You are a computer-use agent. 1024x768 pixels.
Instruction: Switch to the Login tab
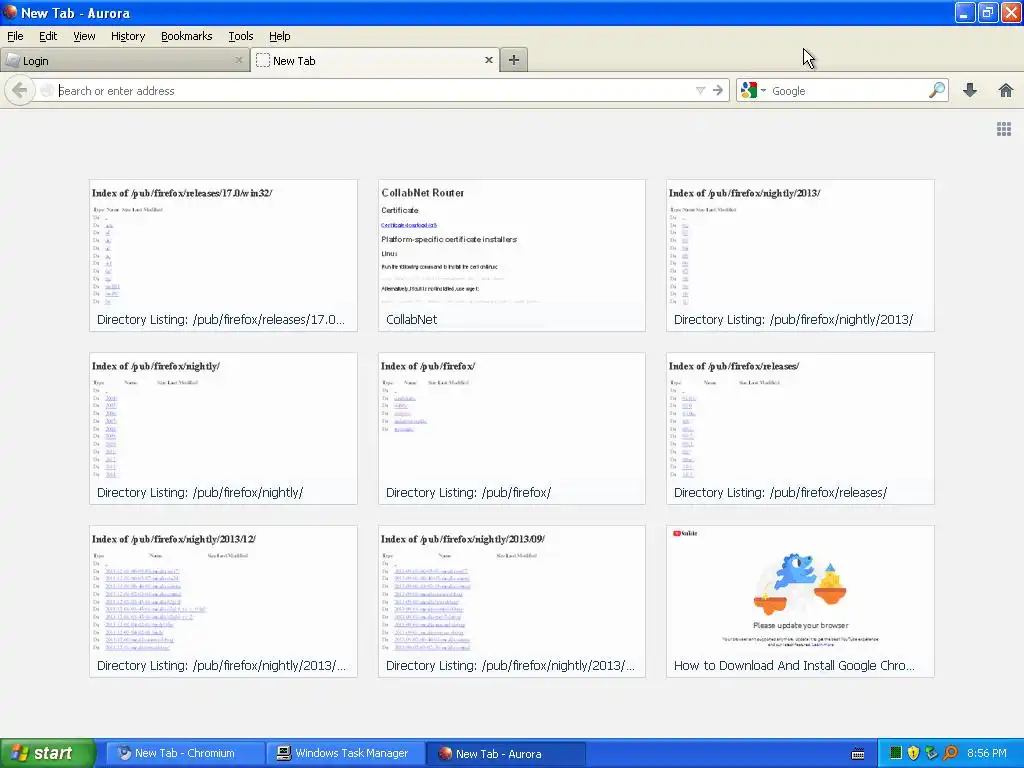coord(124,60)
